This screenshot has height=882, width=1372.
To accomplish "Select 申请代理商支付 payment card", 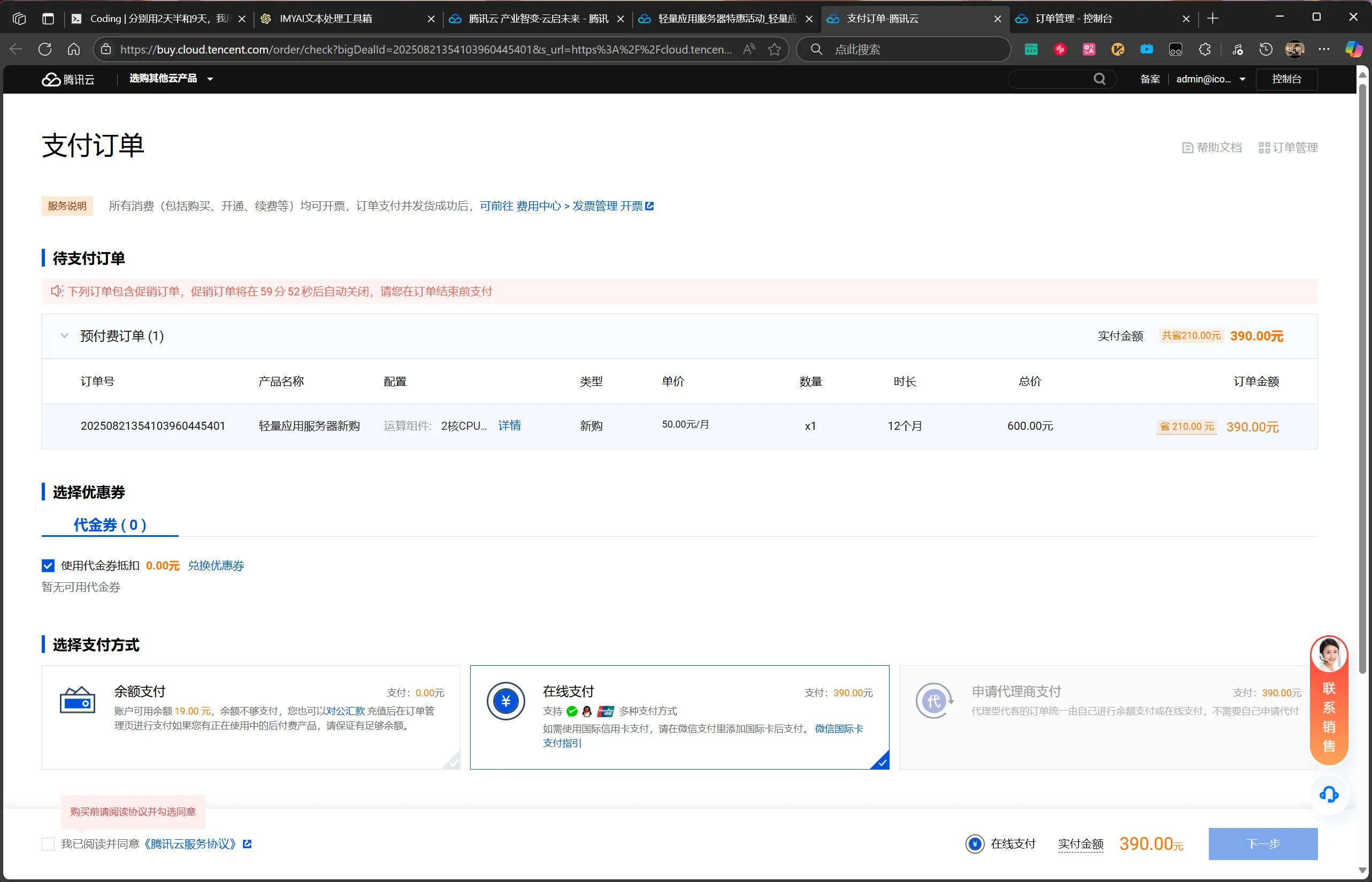I will 1108,717.
